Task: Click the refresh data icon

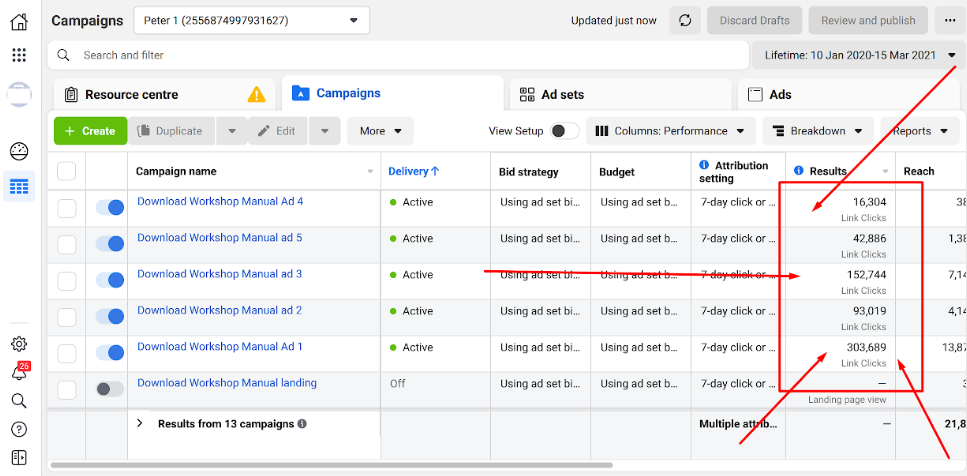Action: coord(684,20)
